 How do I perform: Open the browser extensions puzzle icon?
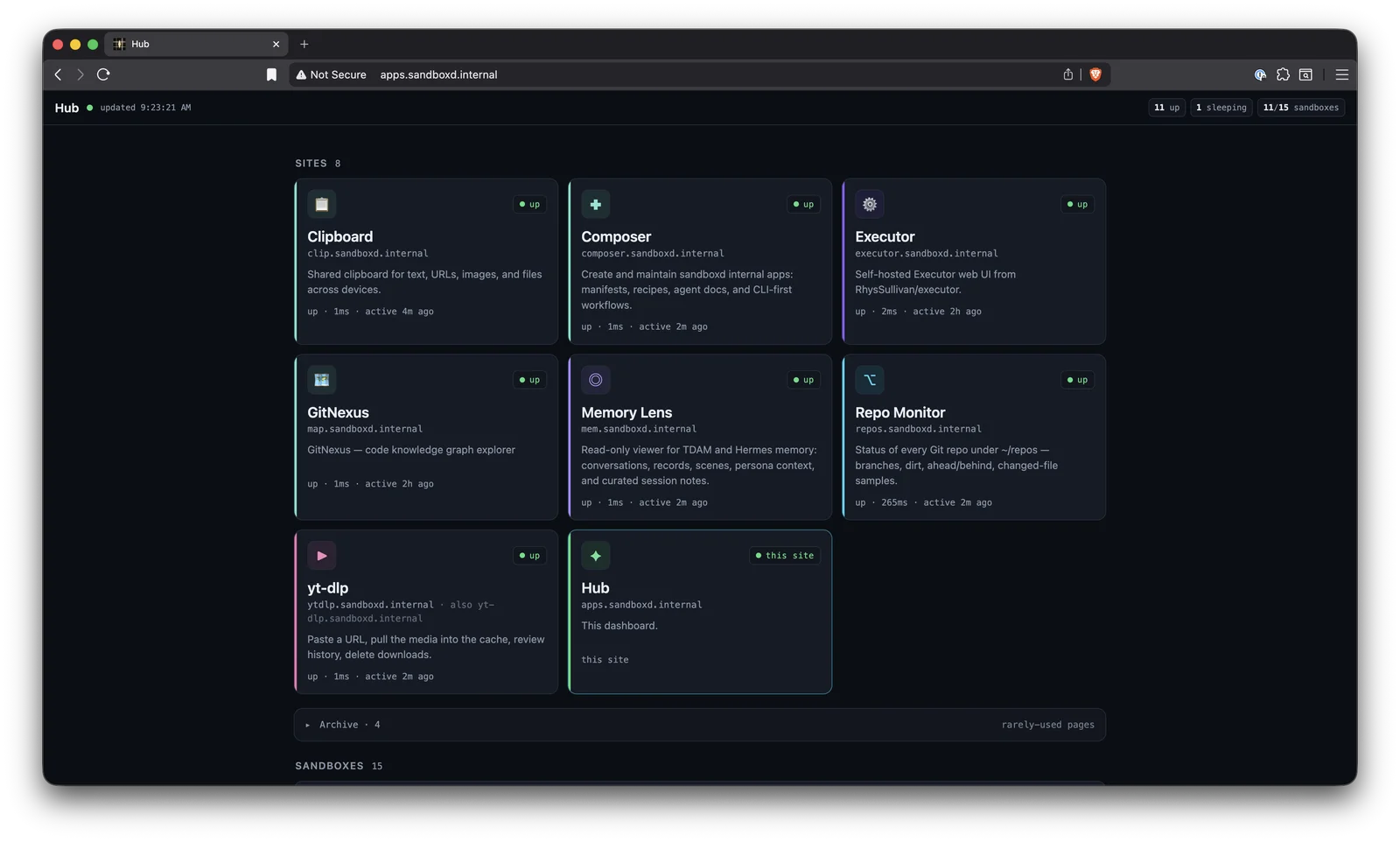click(x=1283, y=74)
